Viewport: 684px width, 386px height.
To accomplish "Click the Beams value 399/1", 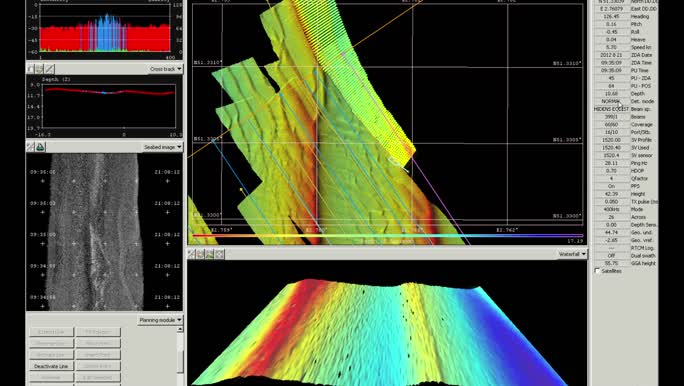I will pyautogui.click(x=611, y=117).
